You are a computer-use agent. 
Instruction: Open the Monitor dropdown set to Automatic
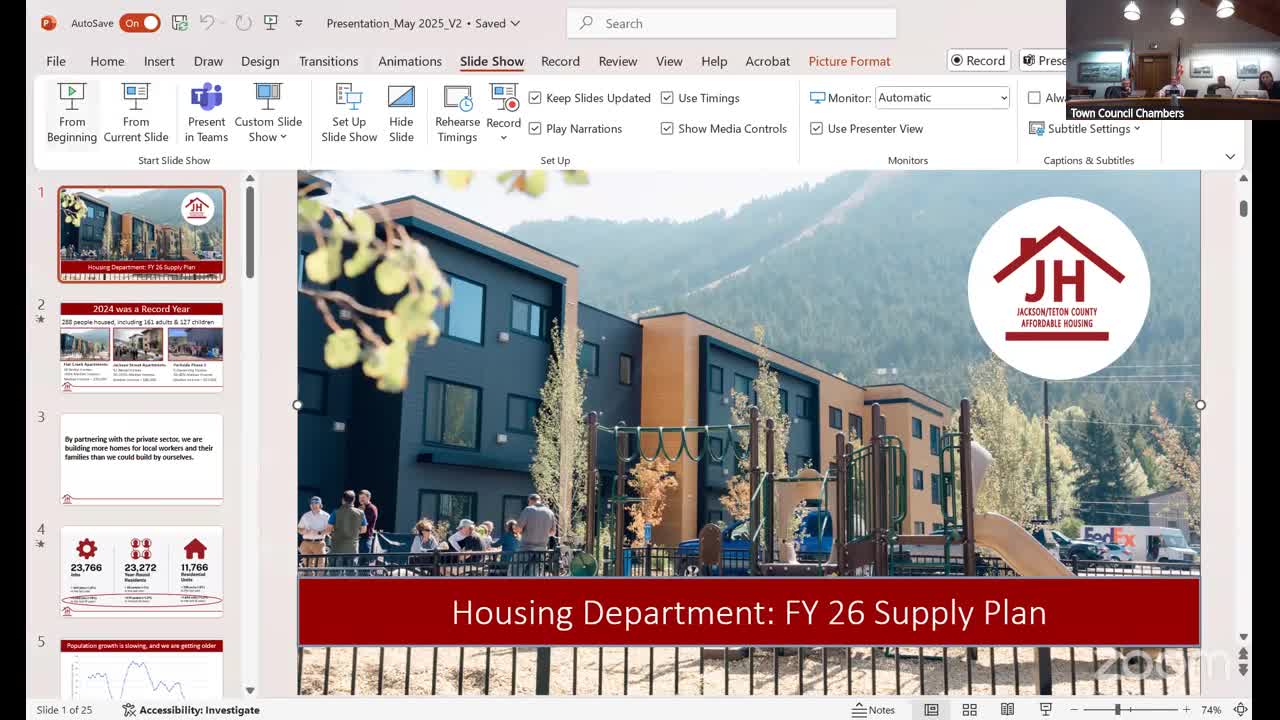click(x=942, y=98)
